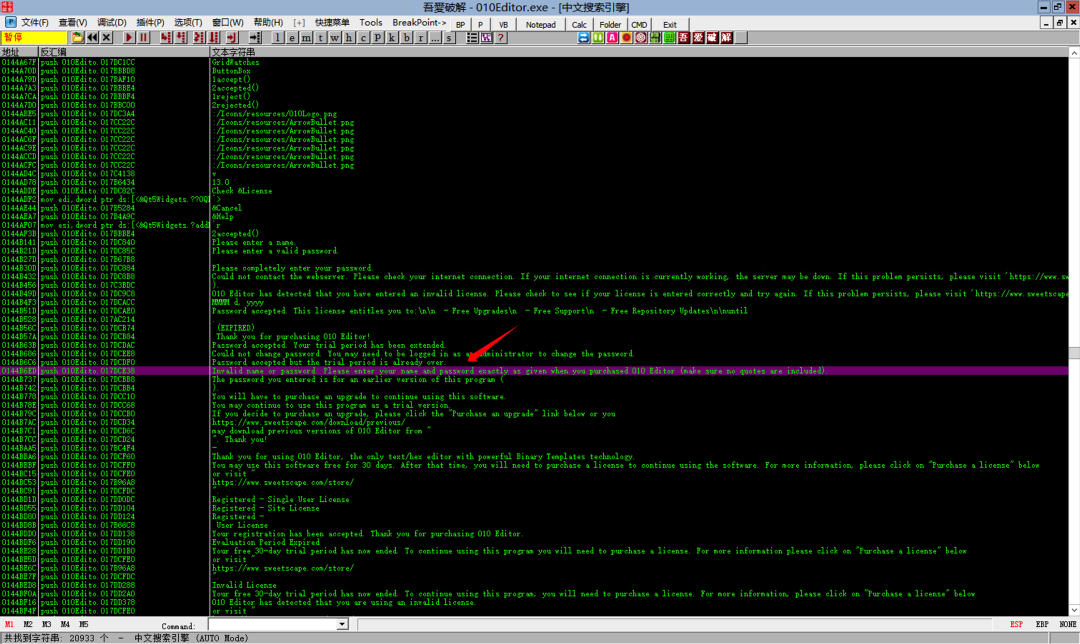Select the M3 memory tab

click(46, 625)
